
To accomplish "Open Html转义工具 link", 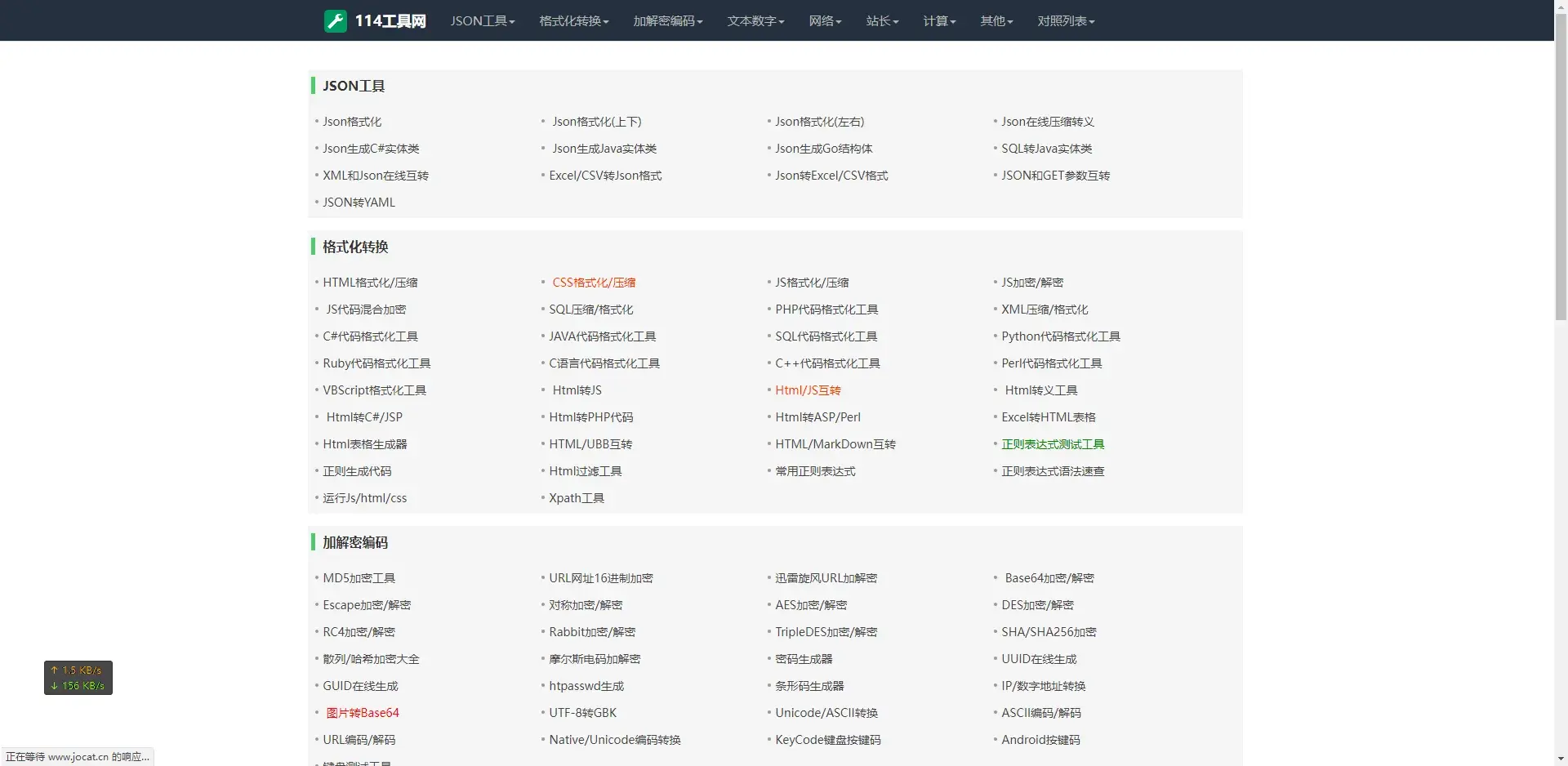I will pos(1041,390).
